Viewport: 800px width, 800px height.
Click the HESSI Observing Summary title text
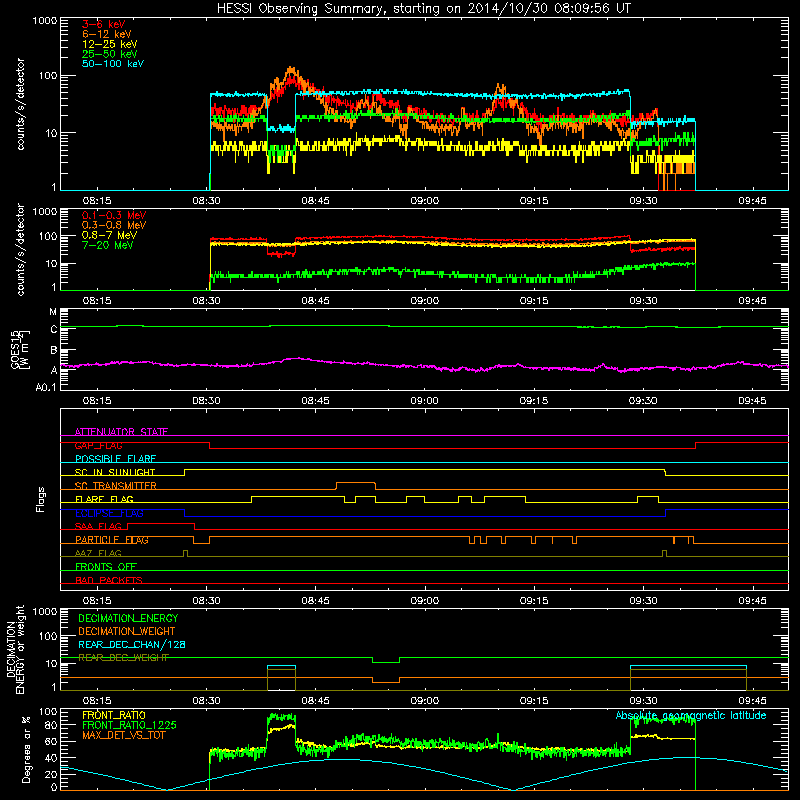coord(424,9)
